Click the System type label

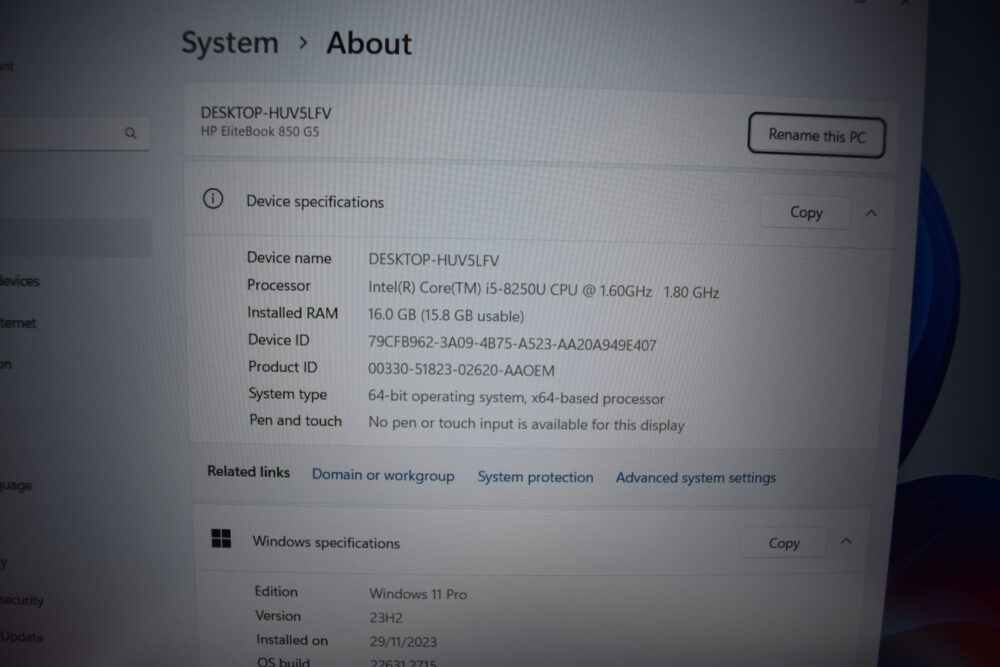pos(288,394)
